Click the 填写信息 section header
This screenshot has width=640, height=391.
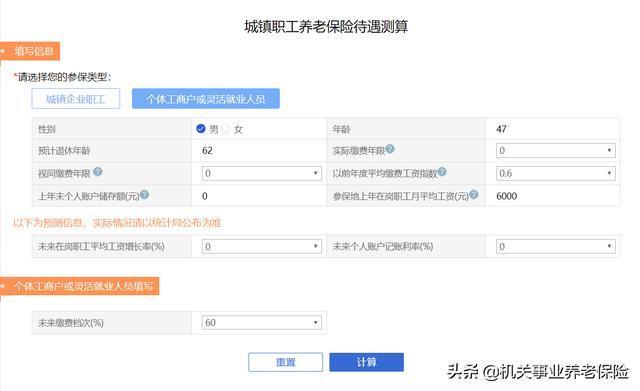click(30, 51)
